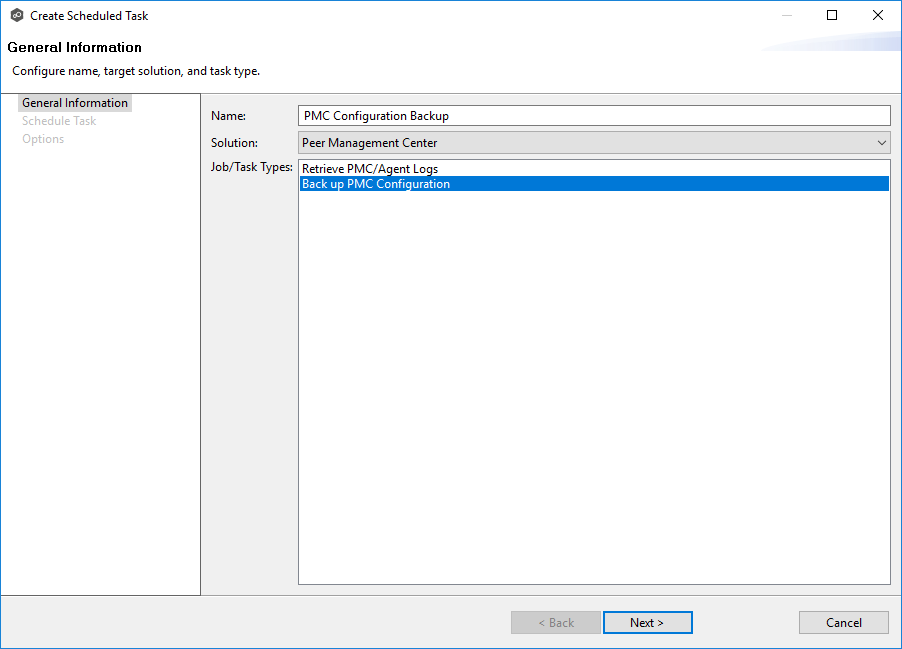Click the Next button

(x=647, y=622)
